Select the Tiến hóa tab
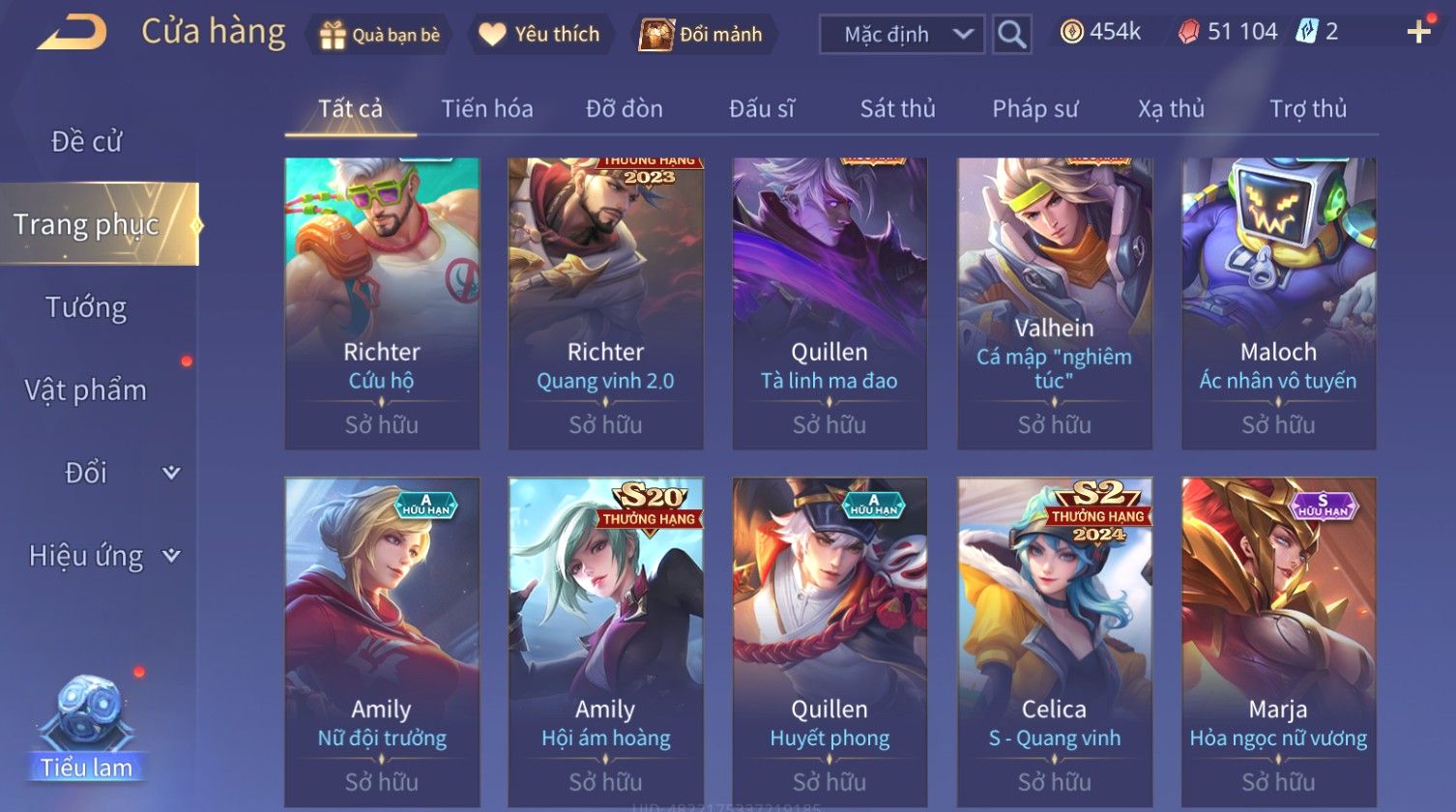This screenshot has height=812, width=1456. [x=487, y=108]
